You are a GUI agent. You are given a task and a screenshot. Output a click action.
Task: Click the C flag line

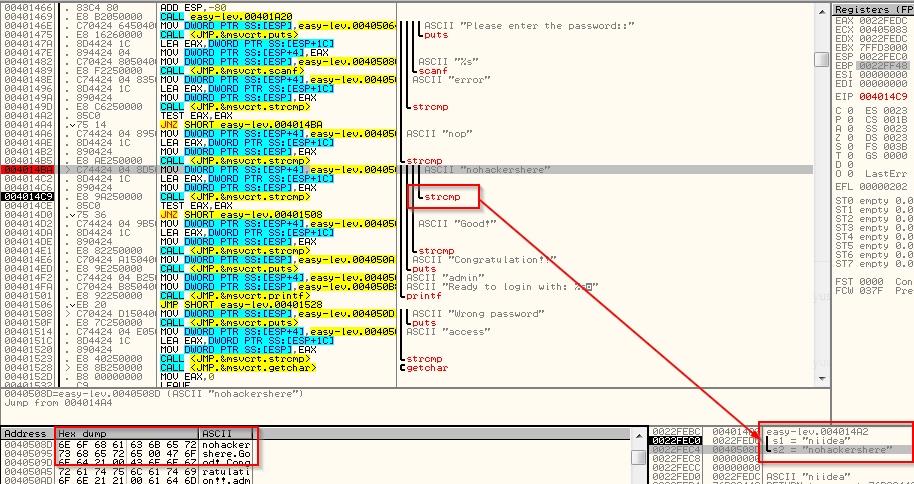pyautogui.click(x=871, y=110)
